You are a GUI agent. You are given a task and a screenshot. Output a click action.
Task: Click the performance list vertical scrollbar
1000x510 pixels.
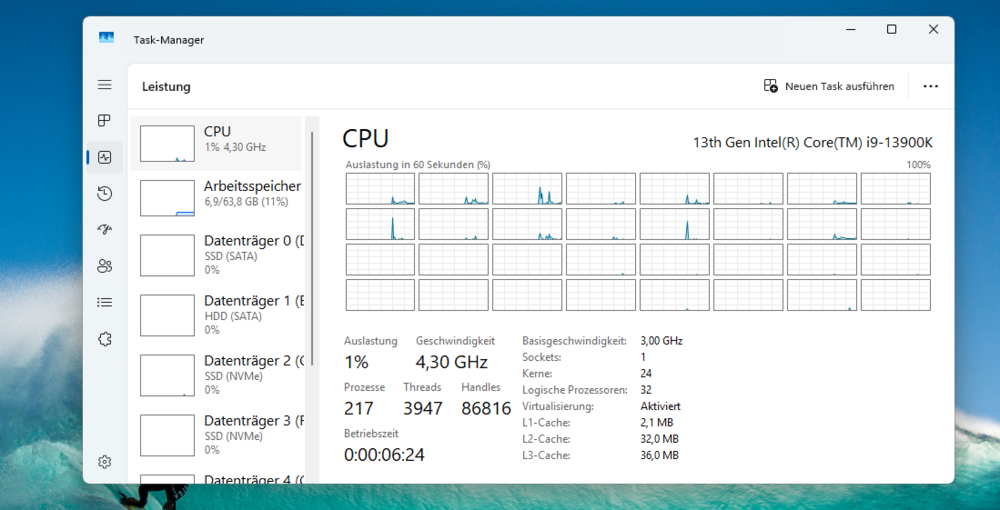click(x=312, y=249)
